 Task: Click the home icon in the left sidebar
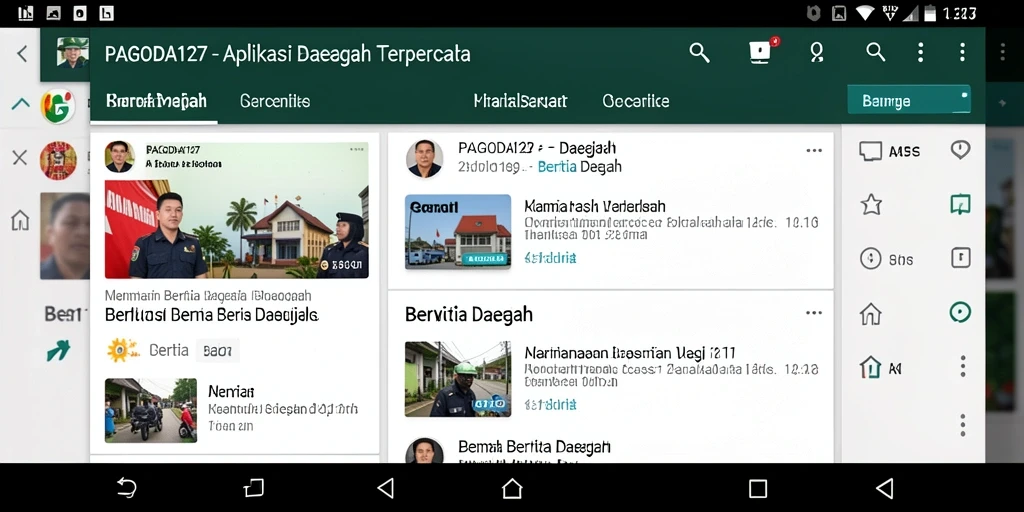pos(20,220)
